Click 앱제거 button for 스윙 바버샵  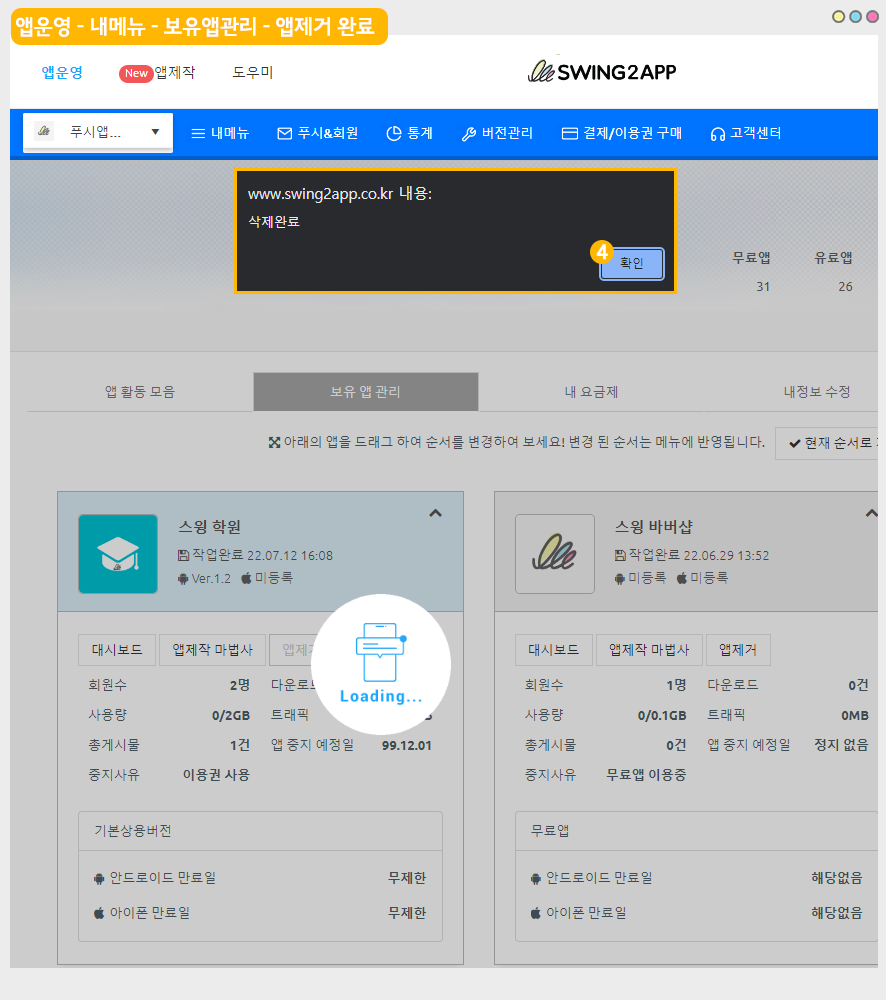(738, 650)
